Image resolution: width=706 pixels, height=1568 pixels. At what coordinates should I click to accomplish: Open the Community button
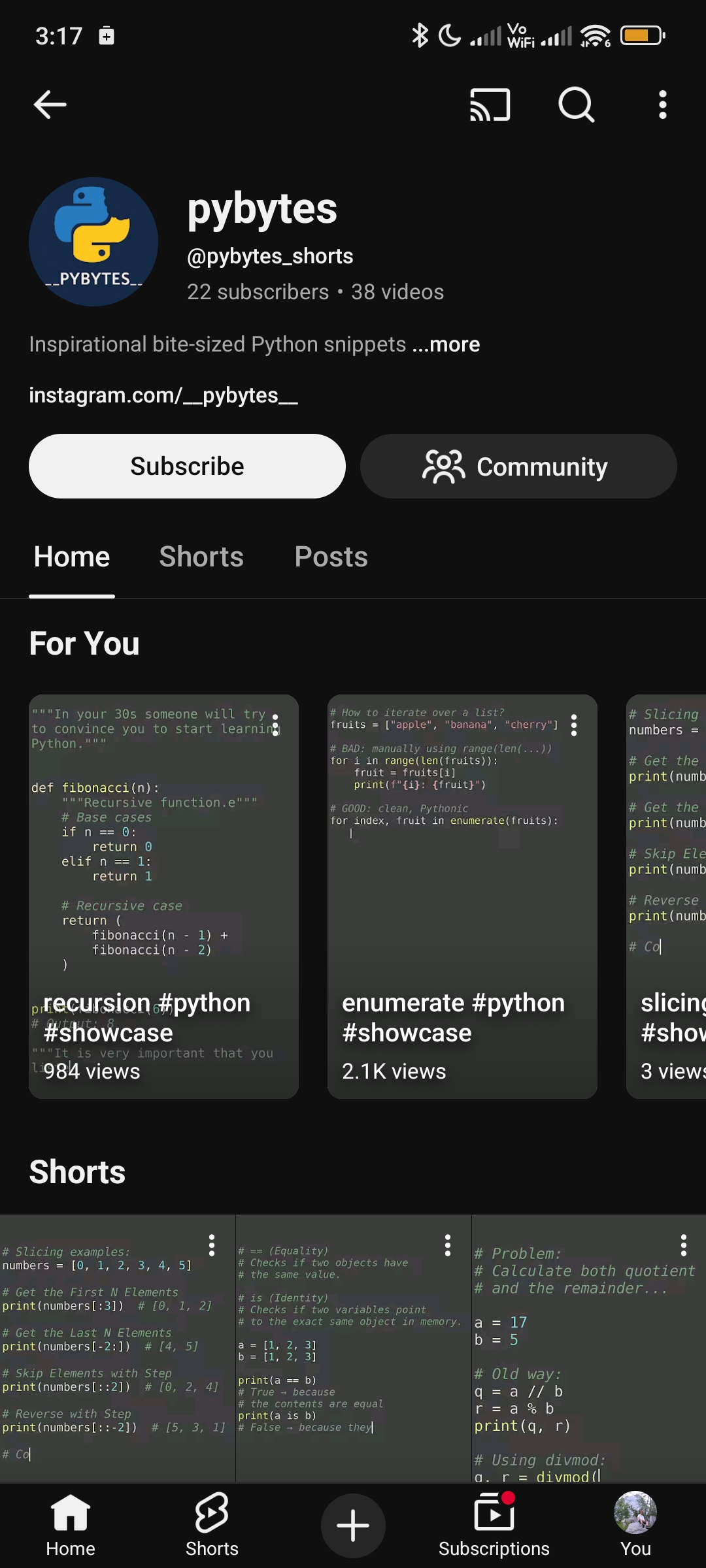[518, 466]
